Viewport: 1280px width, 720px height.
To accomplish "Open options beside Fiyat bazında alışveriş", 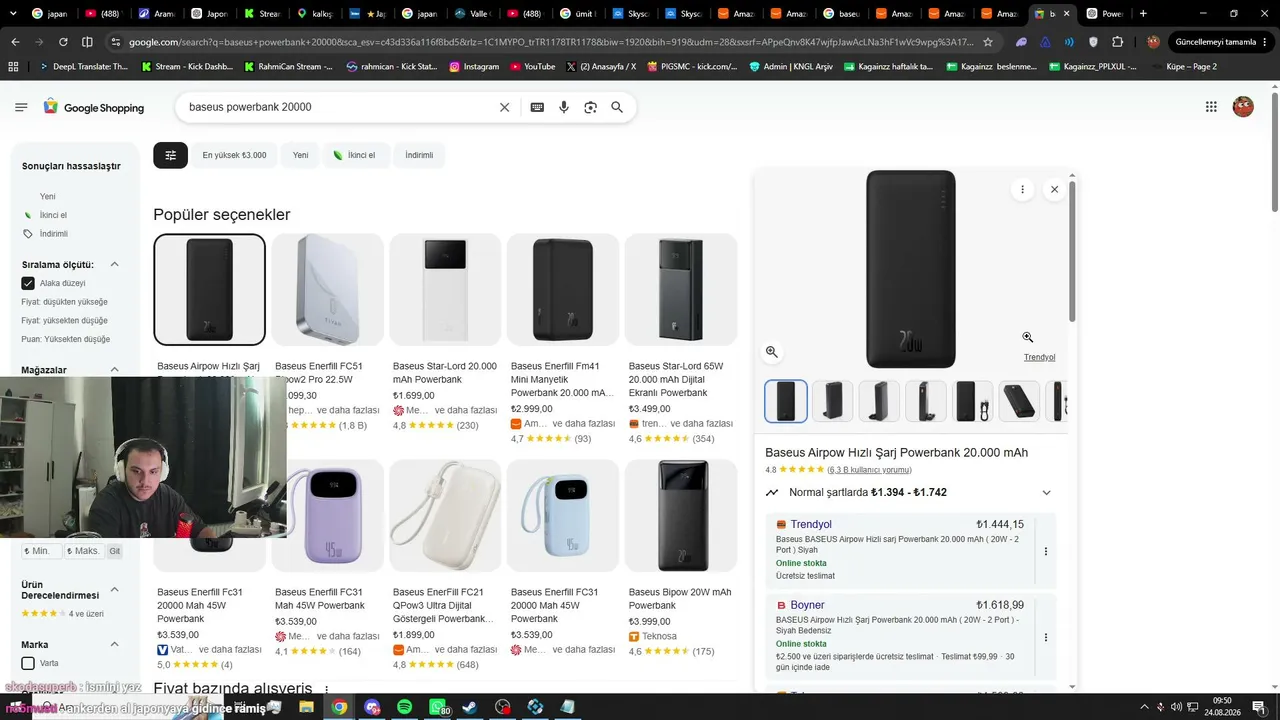I will pos(326,689).
